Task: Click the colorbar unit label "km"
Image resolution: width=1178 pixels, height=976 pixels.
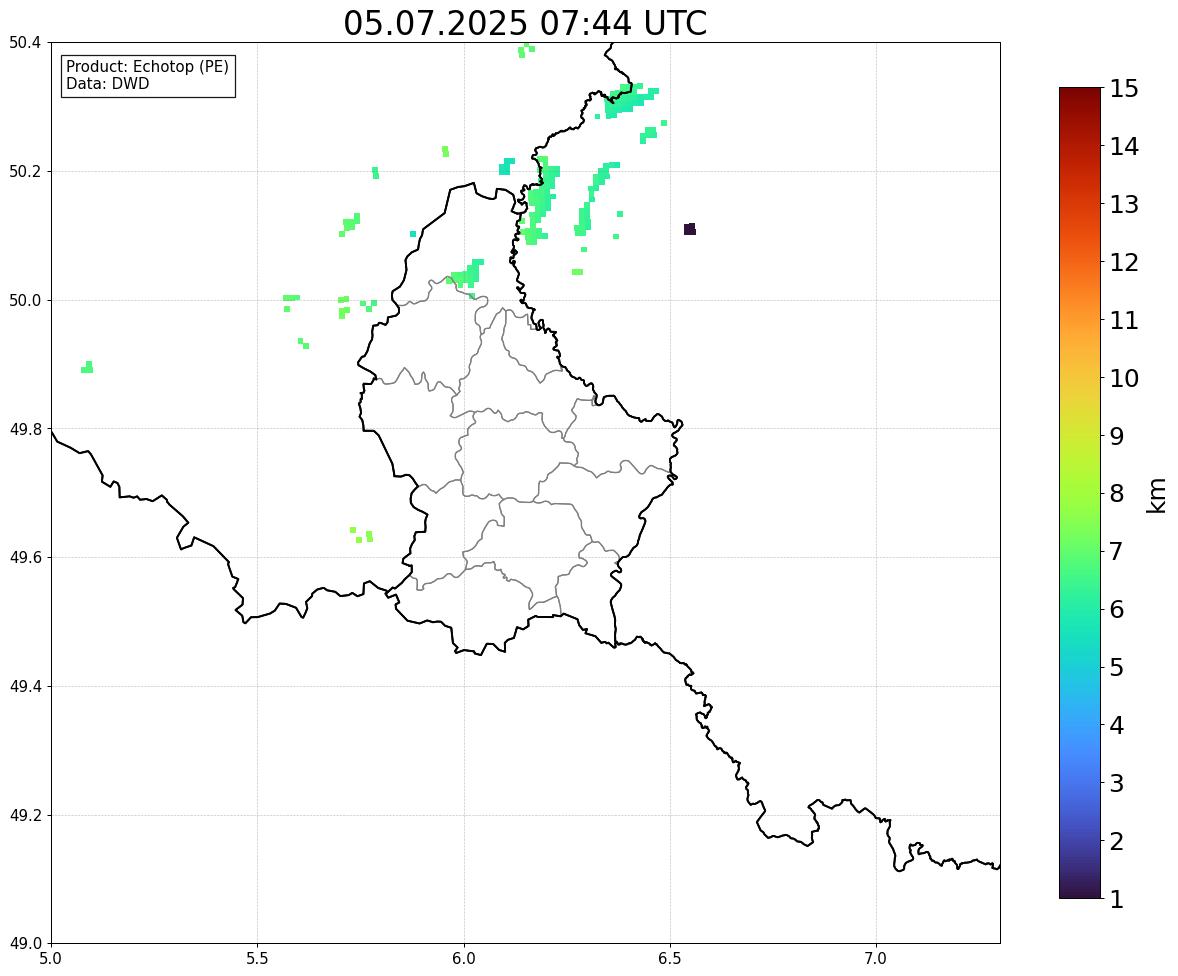Action: tap(1156, 495)
